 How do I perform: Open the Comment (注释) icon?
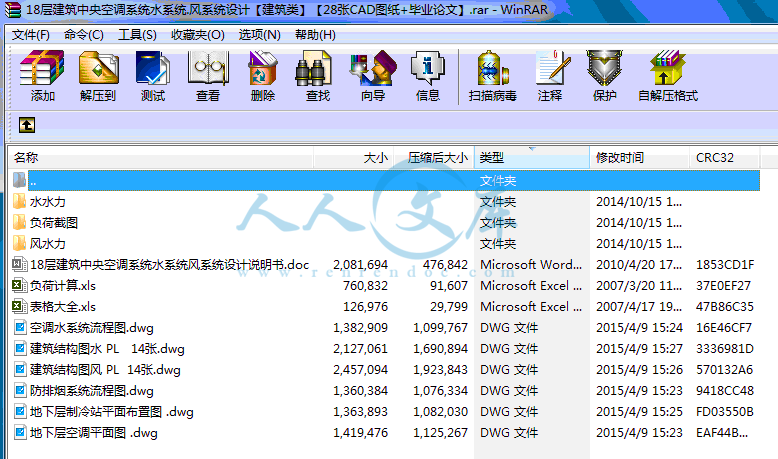click(x=552, y=68)
